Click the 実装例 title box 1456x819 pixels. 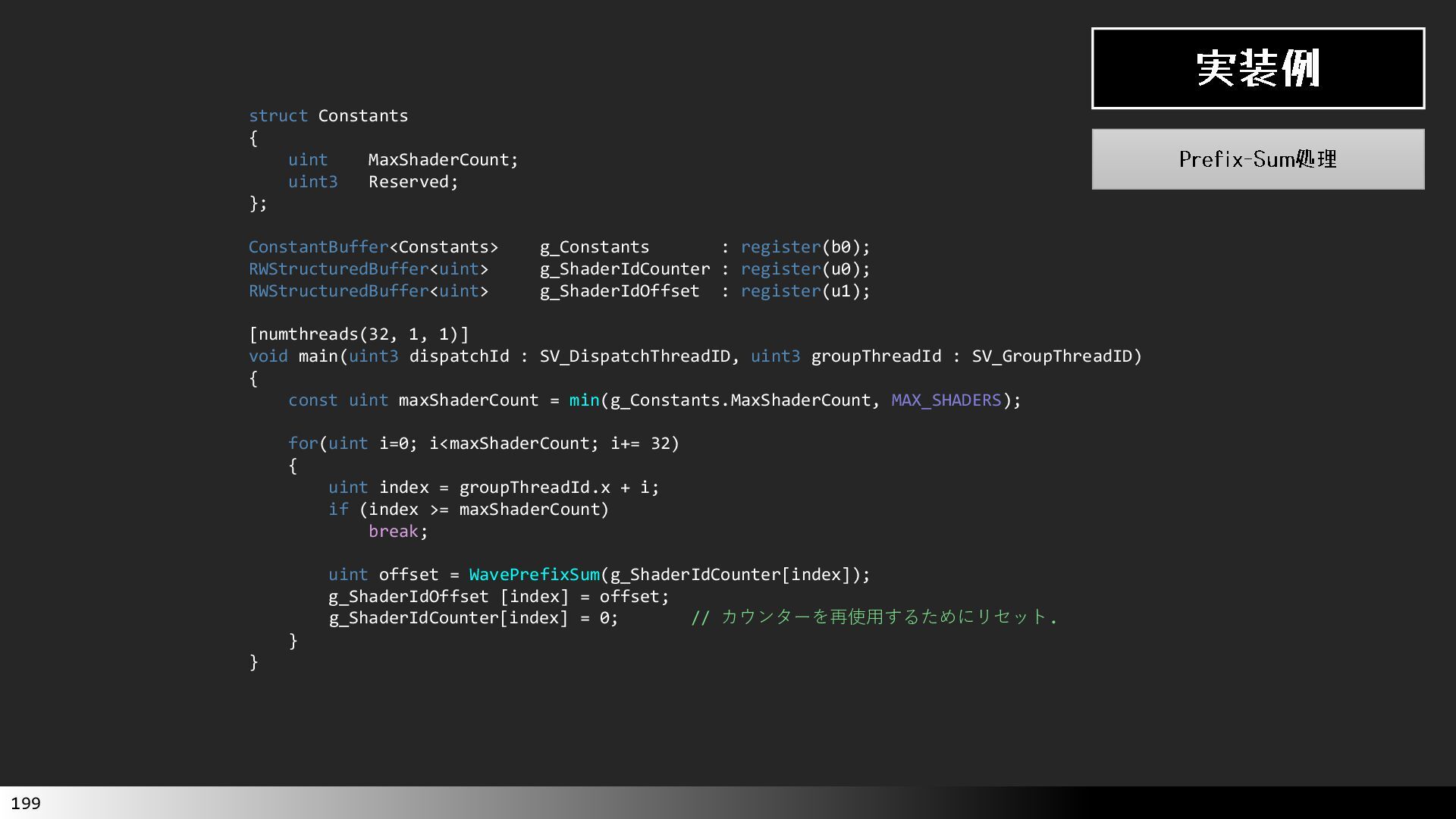(1258, 68)
